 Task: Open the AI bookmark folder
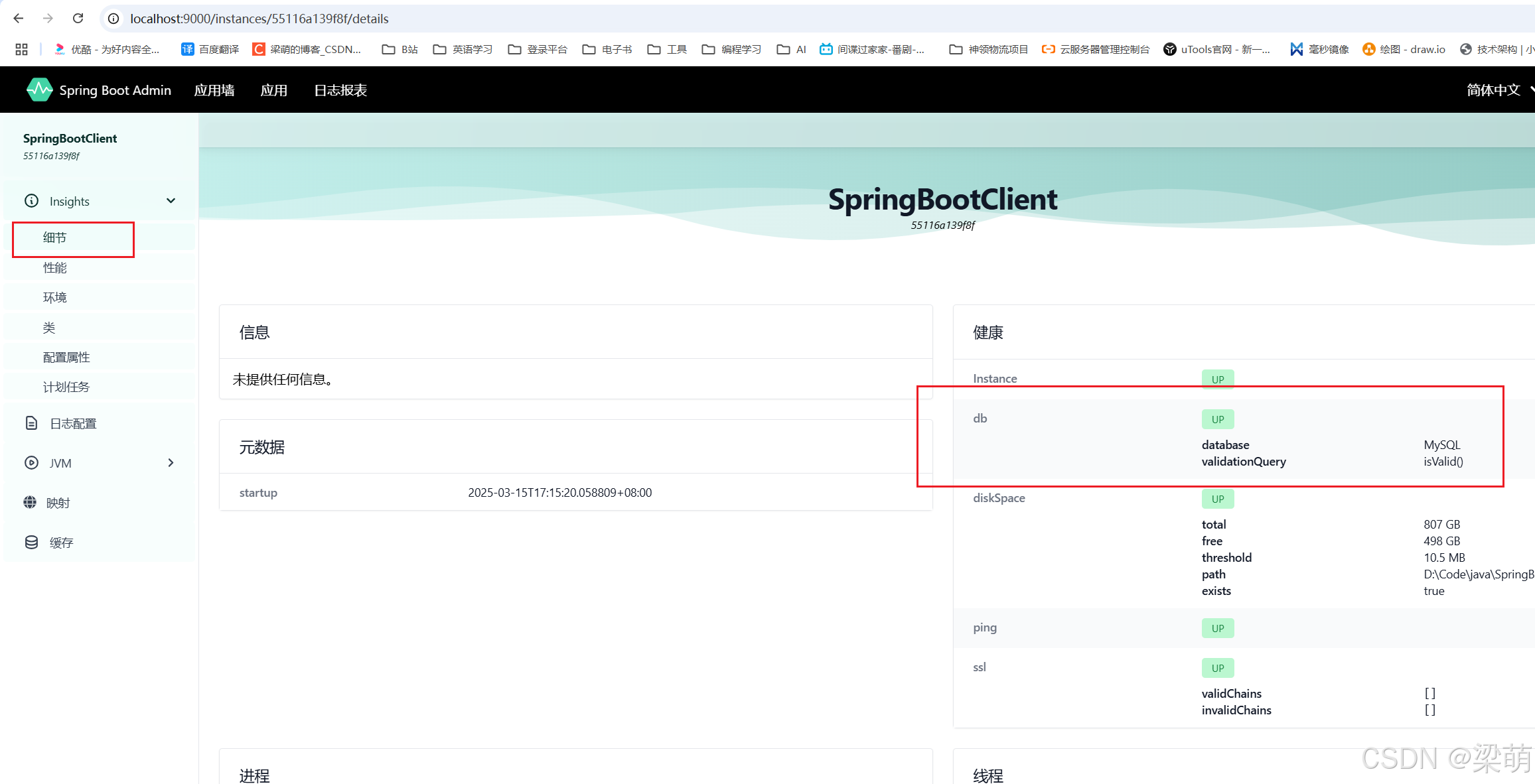791,49
